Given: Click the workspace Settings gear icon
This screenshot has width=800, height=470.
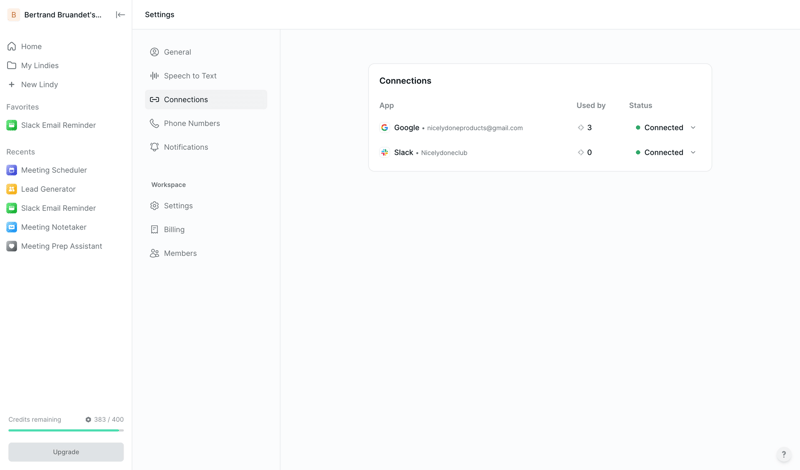Looking at the screenshot, I should (154, 206).
